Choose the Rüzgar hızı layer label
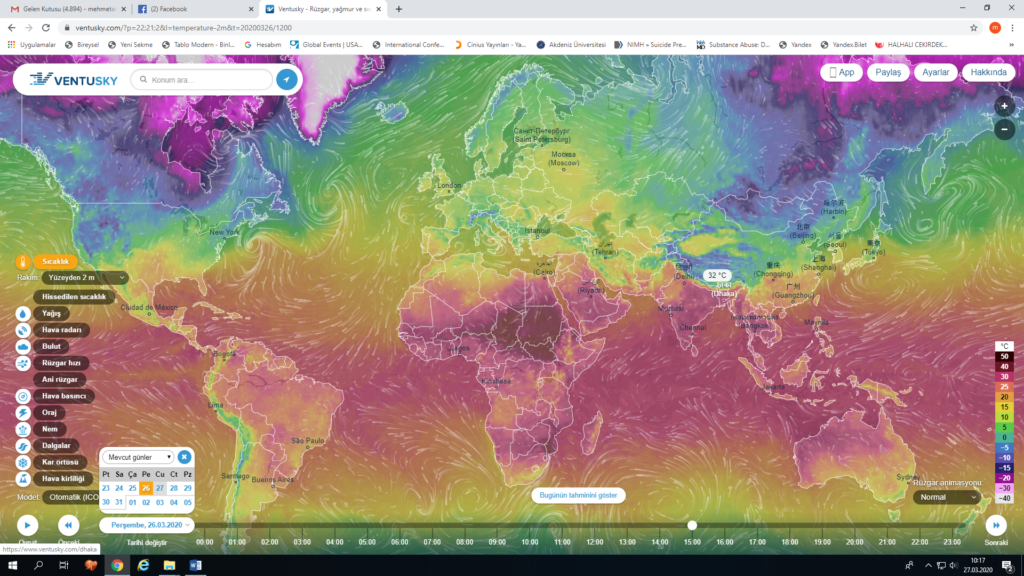The height and width of the screenshot is (576, 1024). 61,363
